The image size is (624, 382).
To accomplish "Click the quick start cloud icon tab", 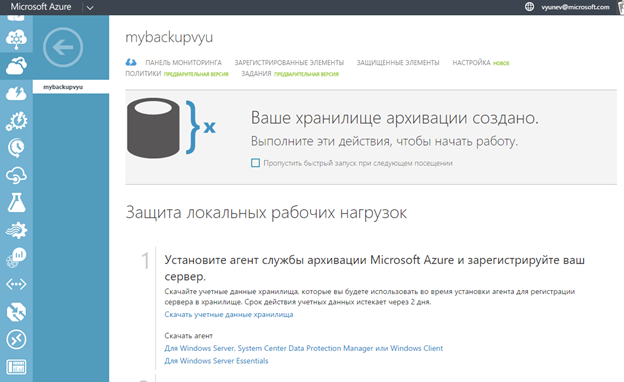I will 131,62.
